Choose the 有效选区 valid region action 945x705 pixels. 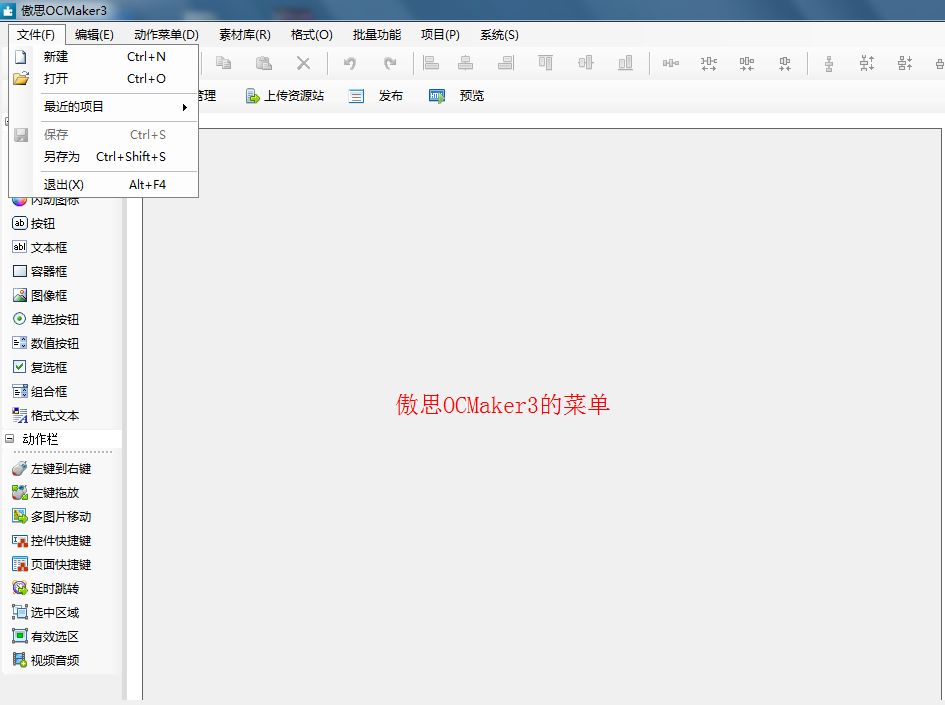(x=46, y=636)
